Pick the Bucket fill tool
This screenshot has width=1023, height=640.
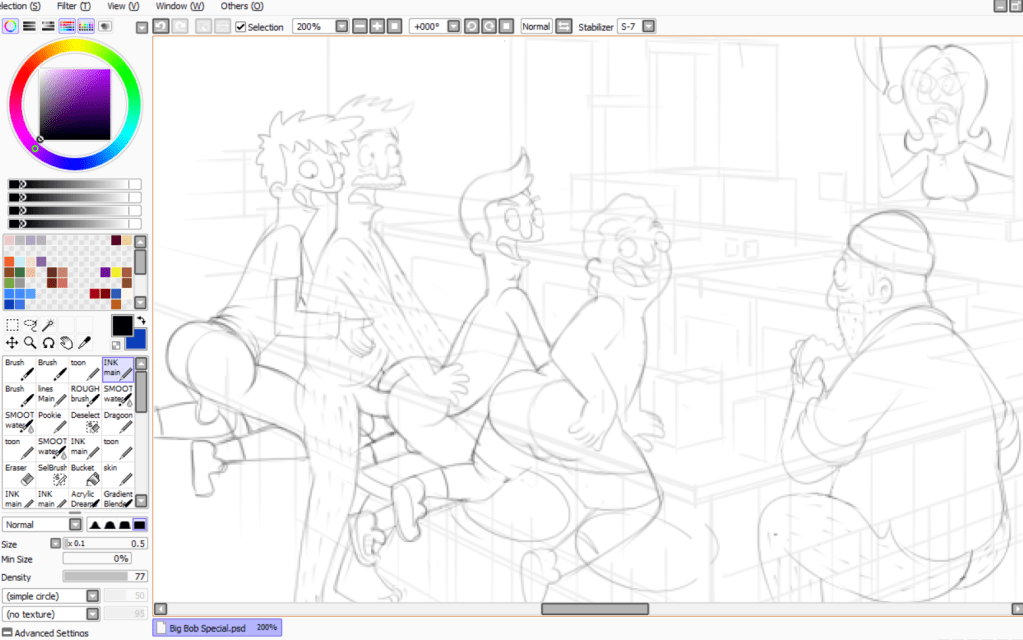pos(83,474)
